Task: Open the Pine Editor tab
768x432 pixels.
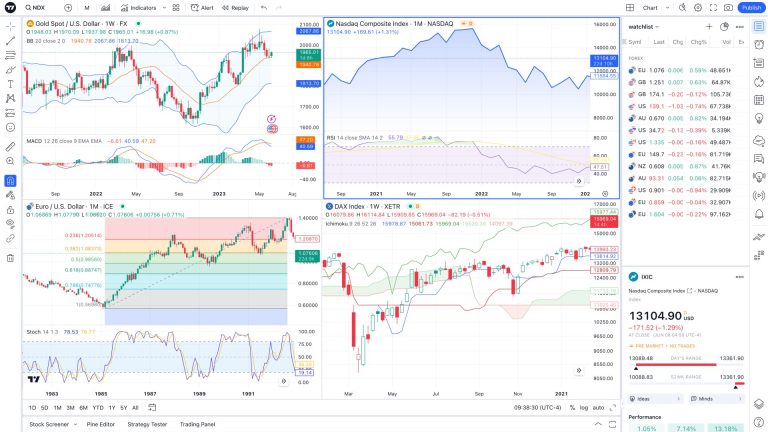Action: [100, 424]
